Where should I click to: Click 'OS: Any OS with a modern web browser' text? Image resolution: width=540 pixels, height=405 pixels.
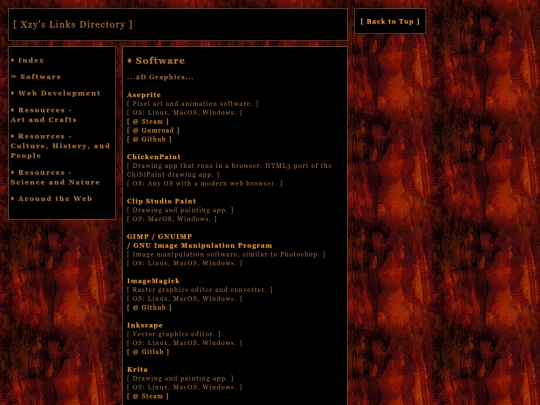(205, 183)
